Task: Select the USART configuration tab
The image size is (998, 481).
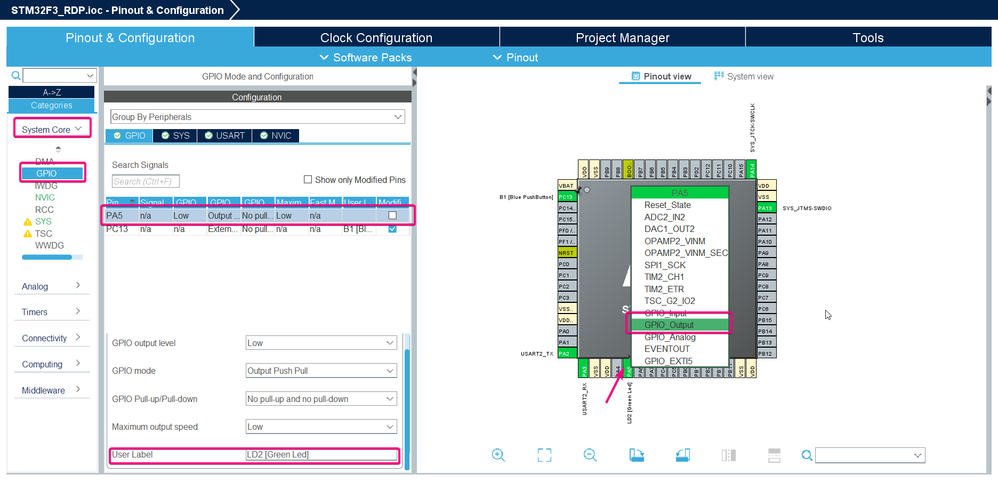Action: tap(225, 136)
